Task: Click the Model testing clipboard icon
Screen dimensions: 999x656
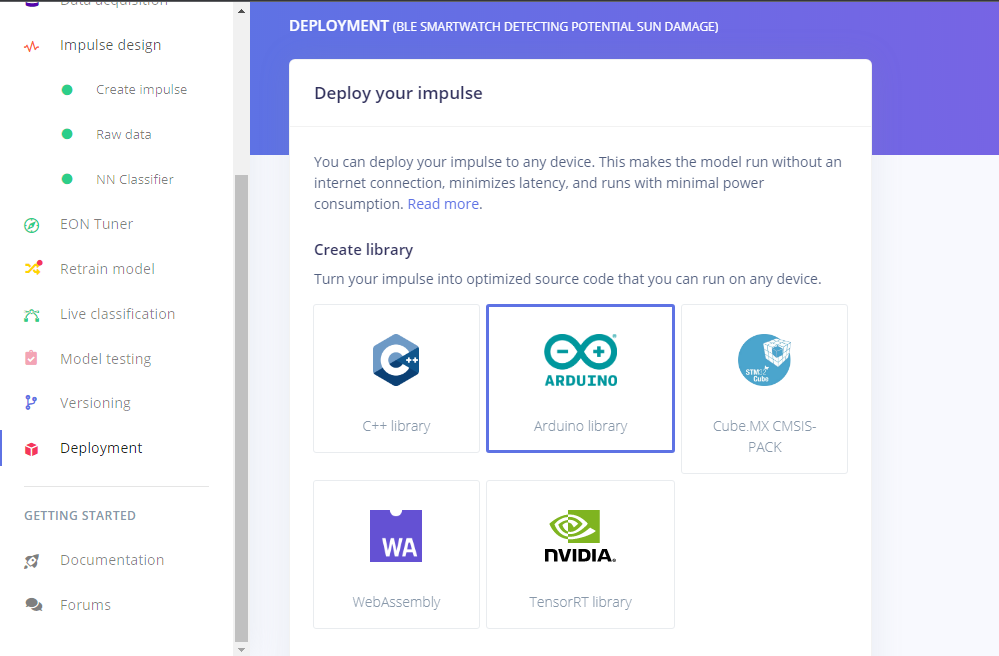Action: (31, 358)
